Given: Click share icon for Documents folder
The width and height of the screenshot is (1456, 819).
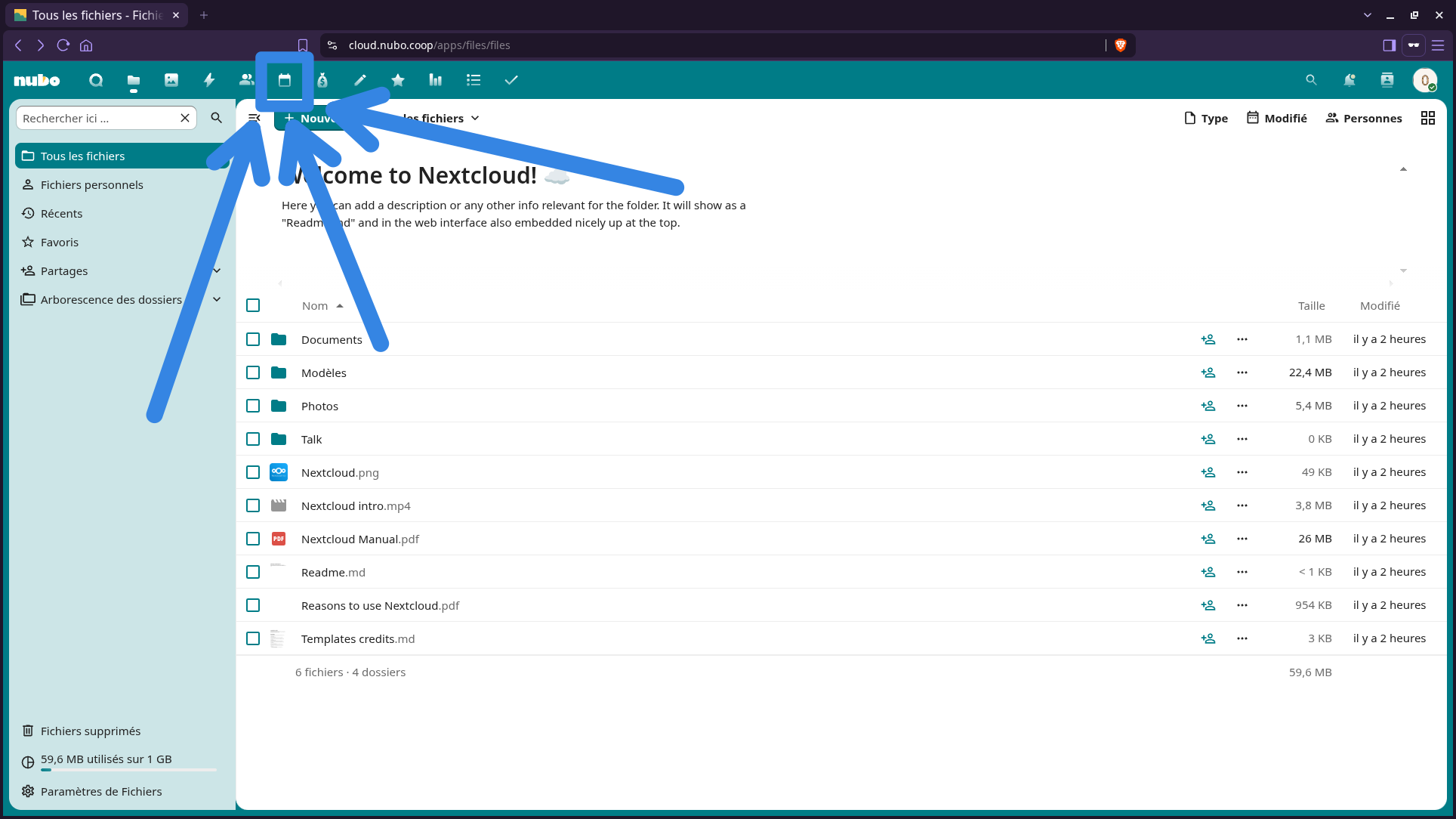Looking at the screenshot, I should click(1208, 339).
